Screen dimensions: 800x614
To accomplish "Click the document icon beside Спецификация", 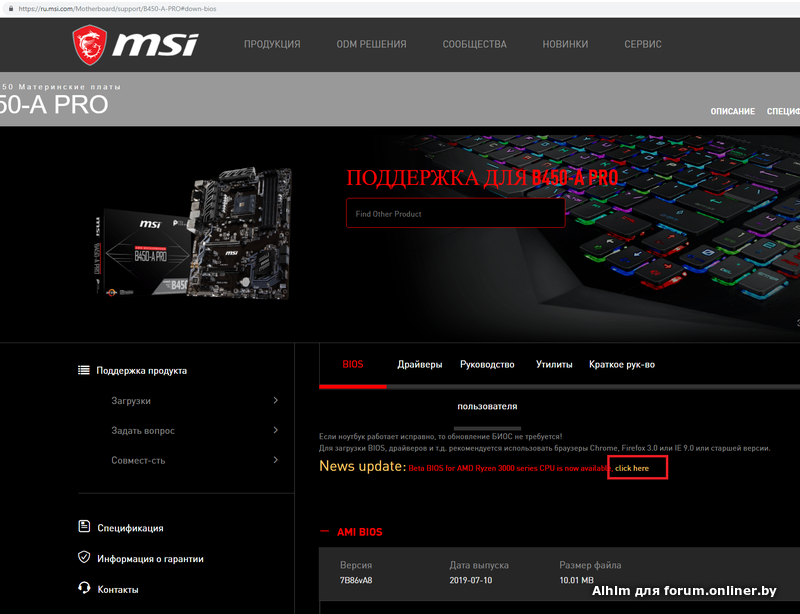I will coord(84,526).
